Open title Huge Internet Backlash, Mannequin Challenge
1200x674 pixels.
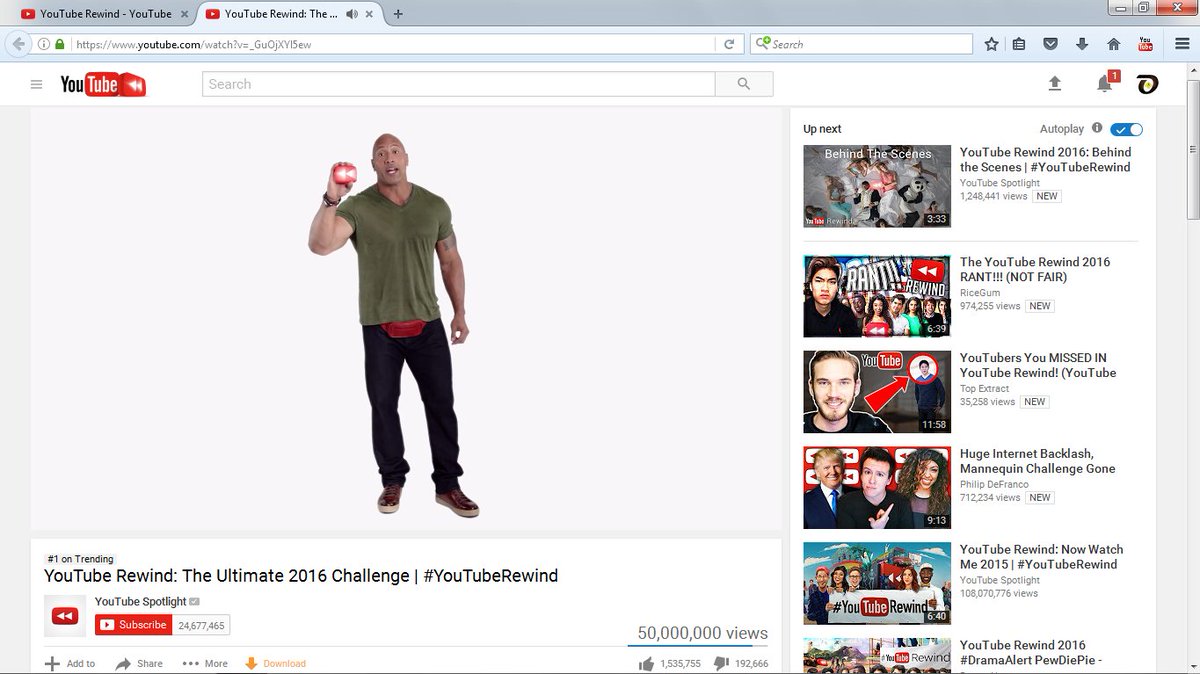coord(1037,461)
